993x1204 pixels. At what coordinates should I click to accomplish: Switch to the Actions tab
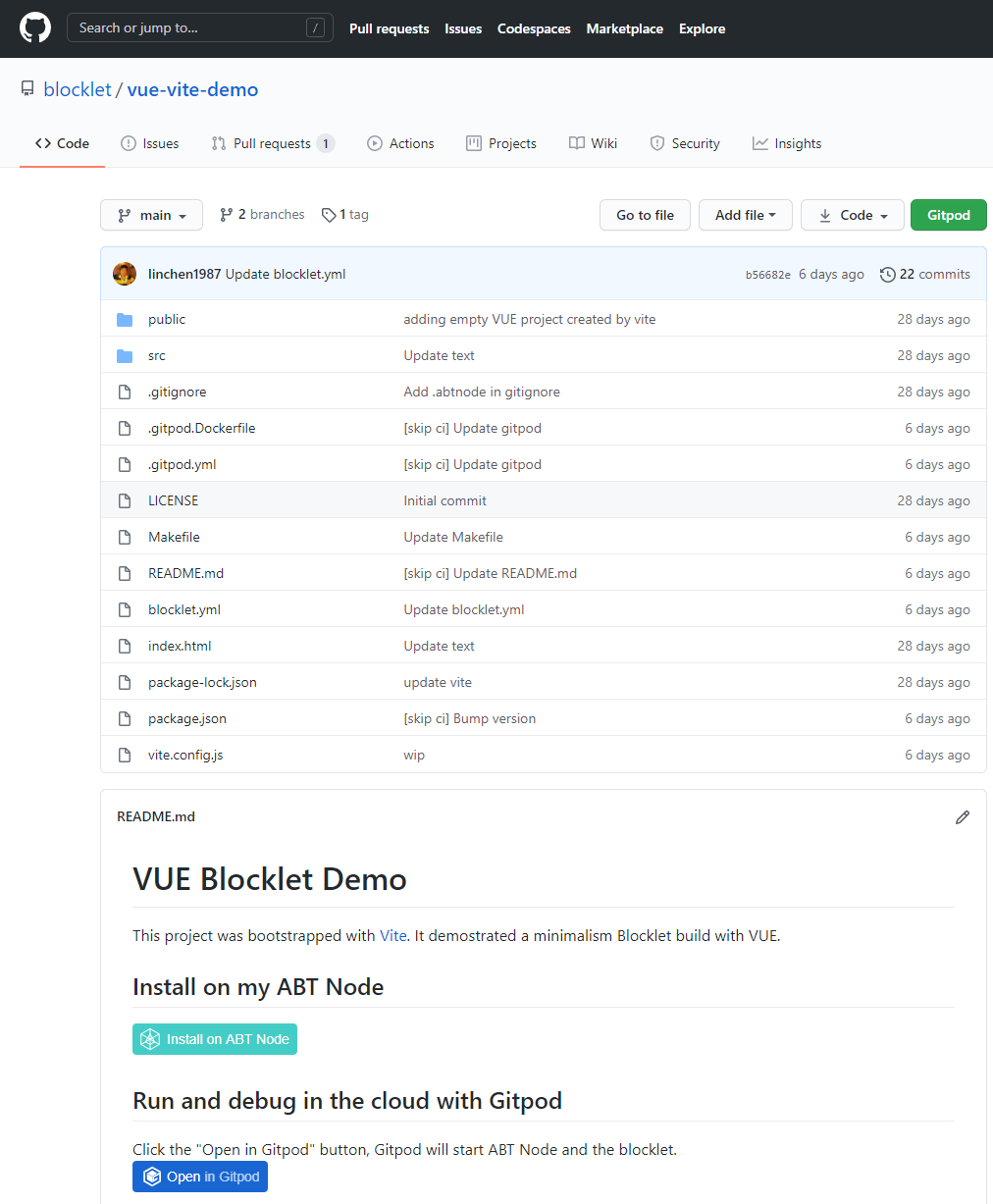click(x=400, y=143)
